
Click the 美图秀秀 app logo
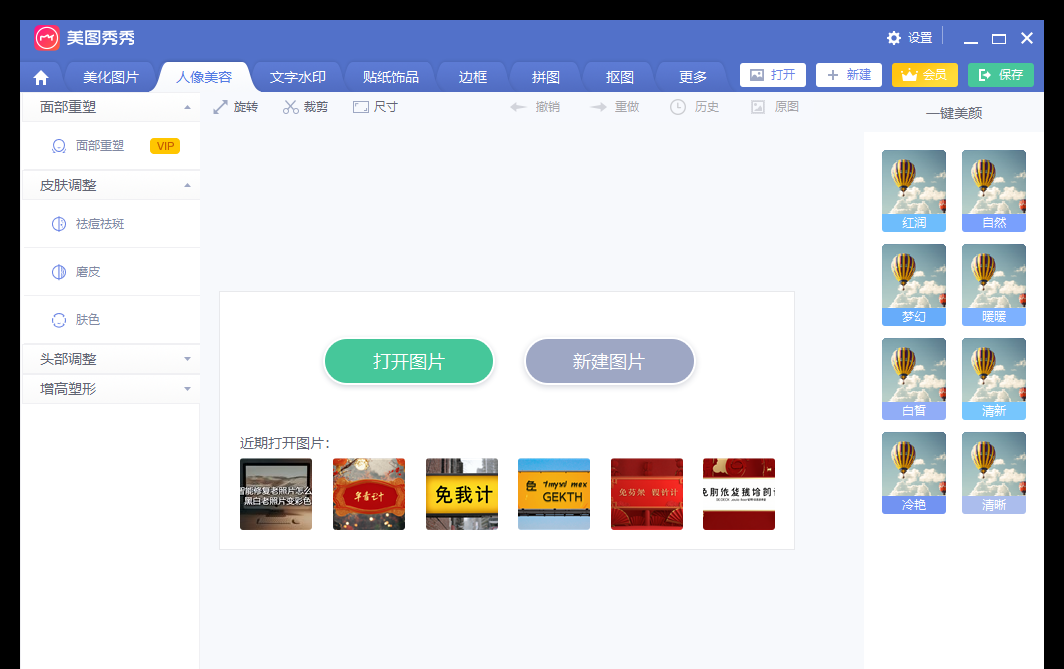(x=47, y=38)
